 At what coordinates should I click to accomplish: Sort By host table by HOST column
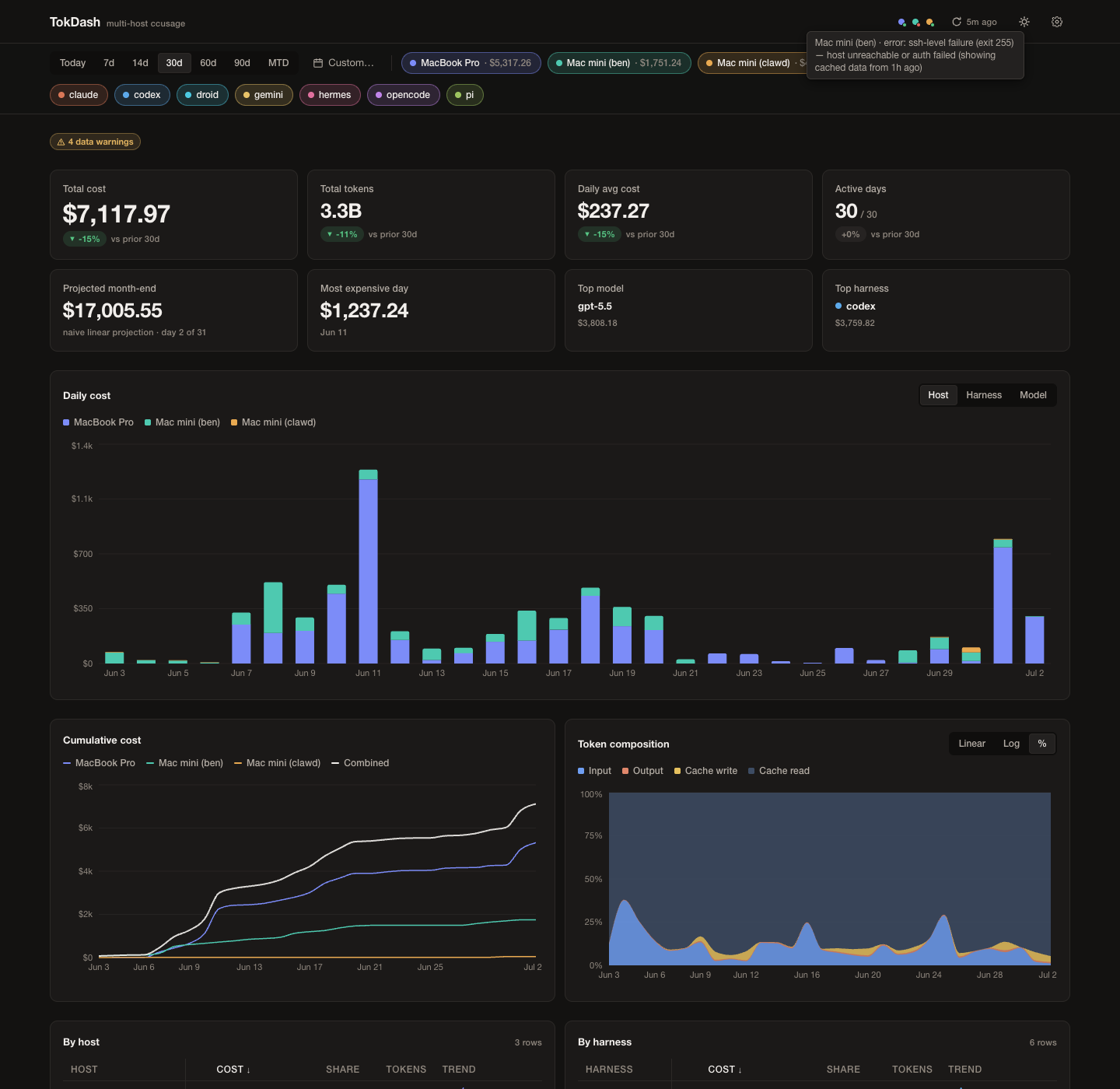pos(84,1070)
